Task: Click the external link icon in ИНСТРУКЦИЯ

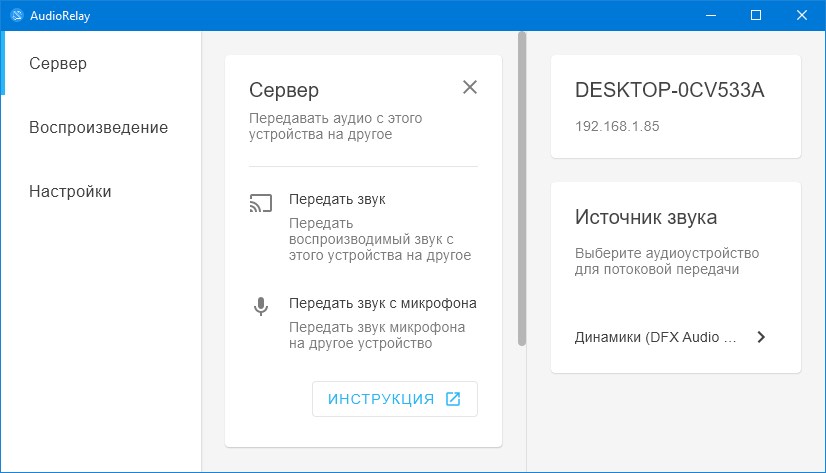Action: click(x=453, y=399)
